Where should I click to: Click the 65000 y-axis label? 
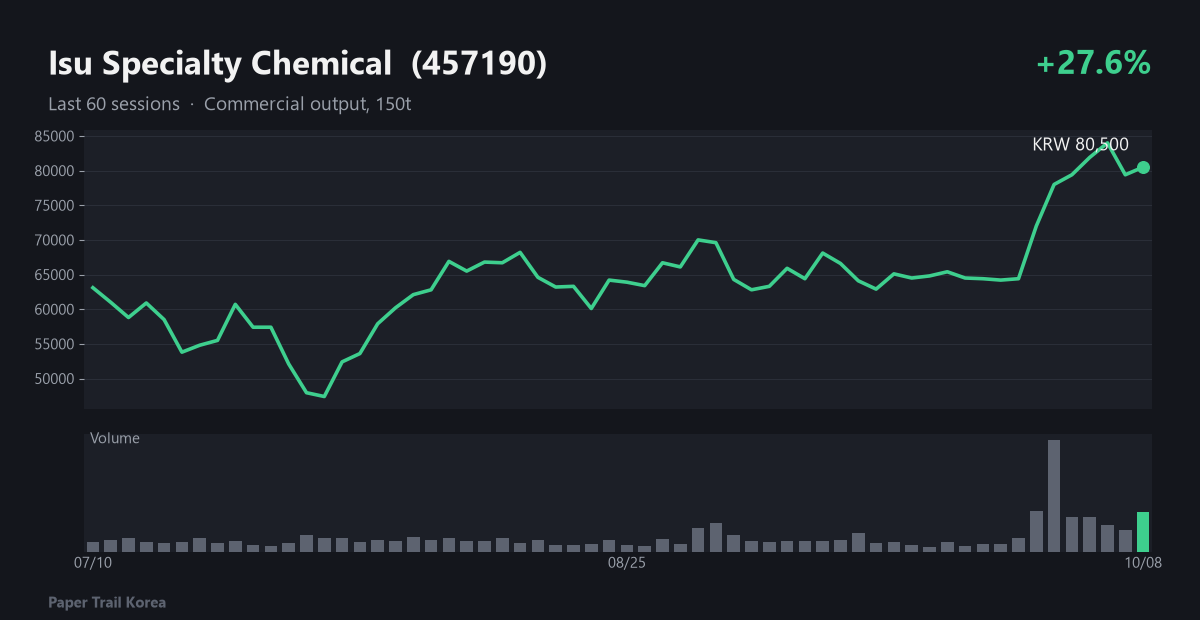[x=55, y=275]
